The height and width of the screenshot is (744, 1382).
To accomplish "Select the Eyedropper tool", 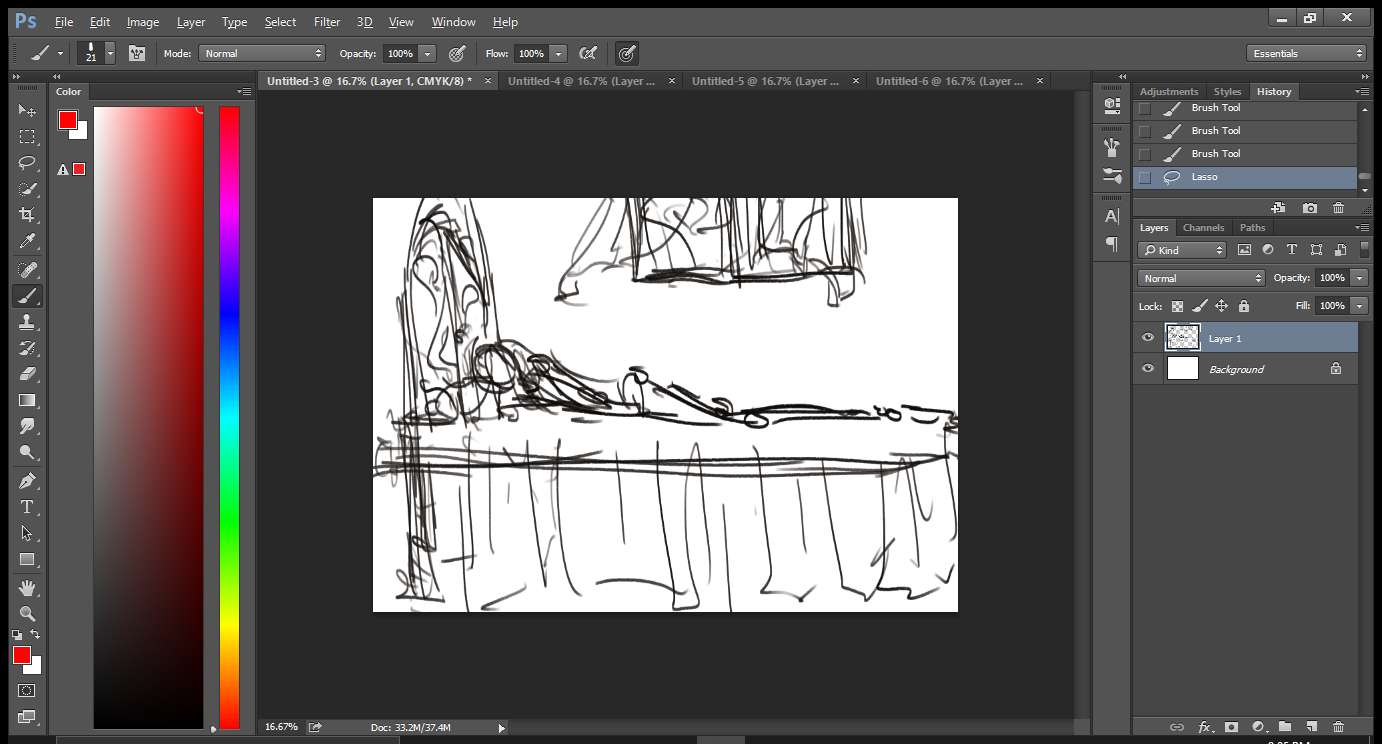I will (x=27, y=241).
